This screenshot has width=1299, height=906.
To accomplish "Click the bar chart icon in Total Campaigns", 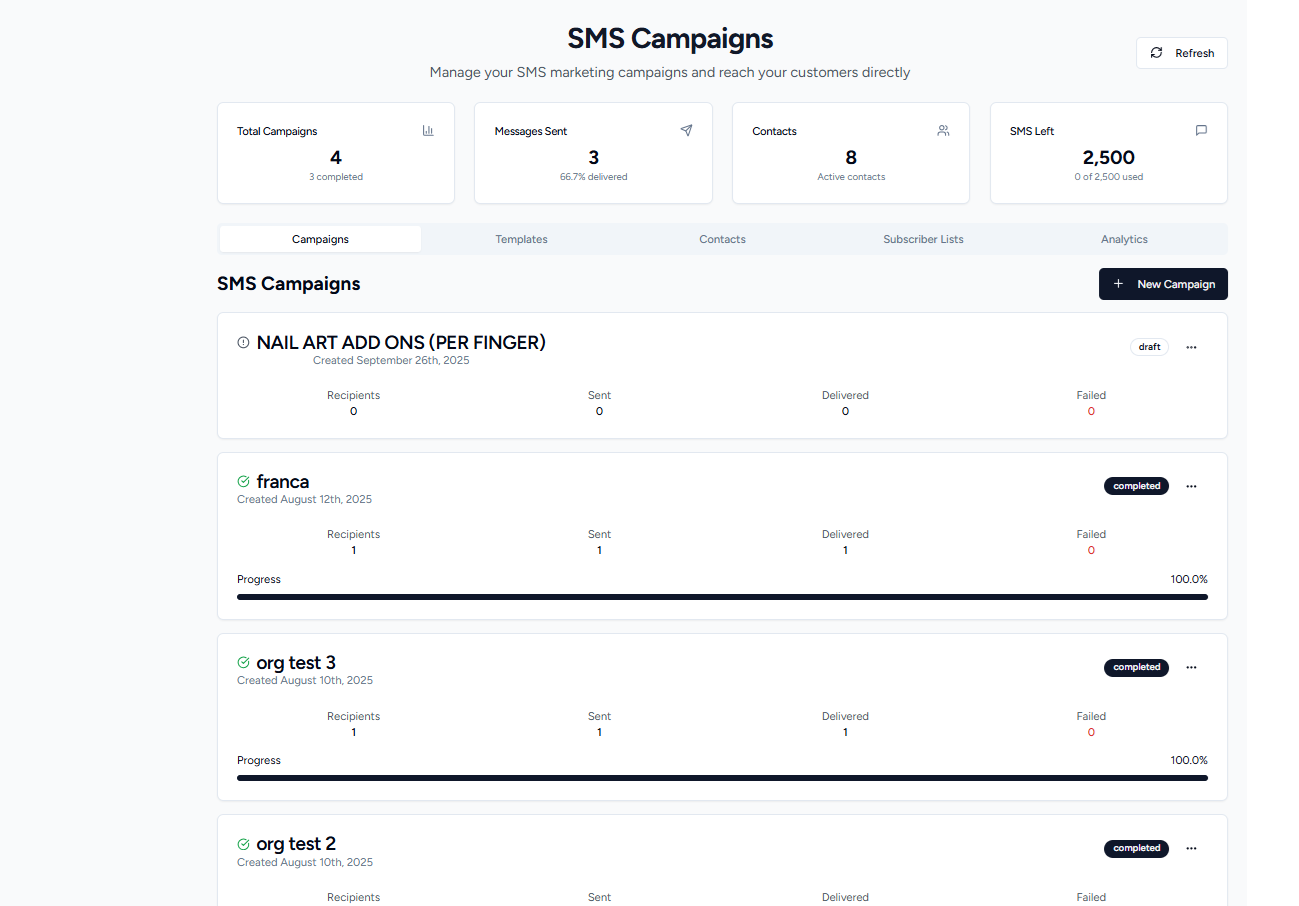I will coord(428,131).
